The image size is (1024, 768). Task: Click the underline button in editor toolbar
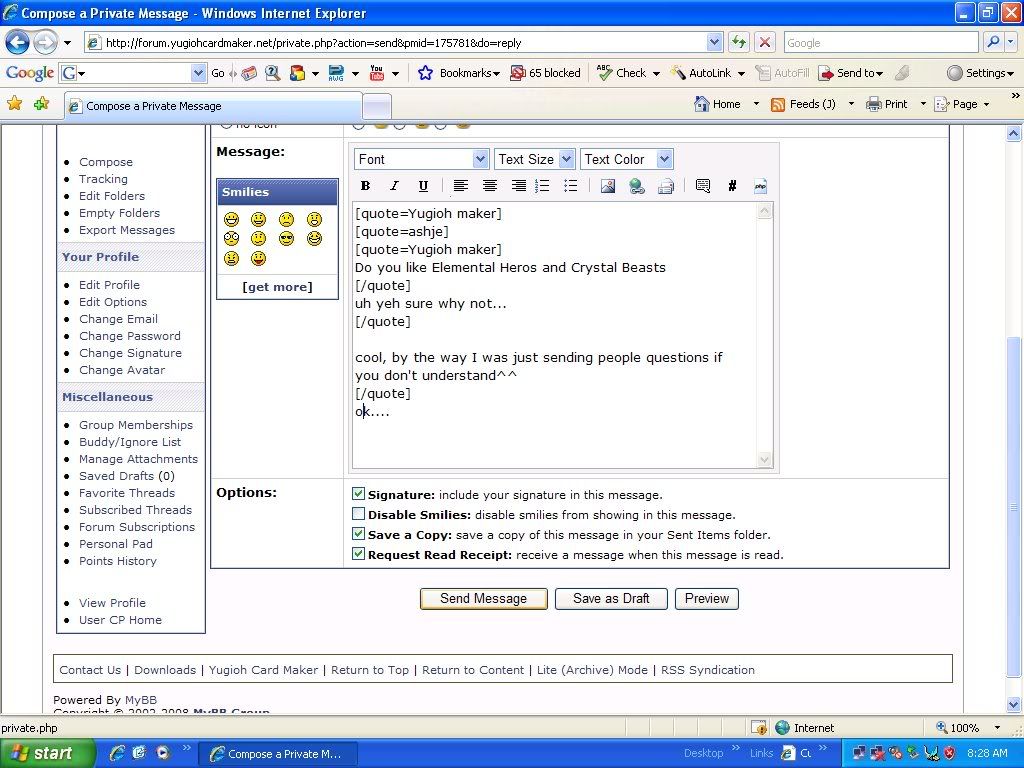pos(423,186)
